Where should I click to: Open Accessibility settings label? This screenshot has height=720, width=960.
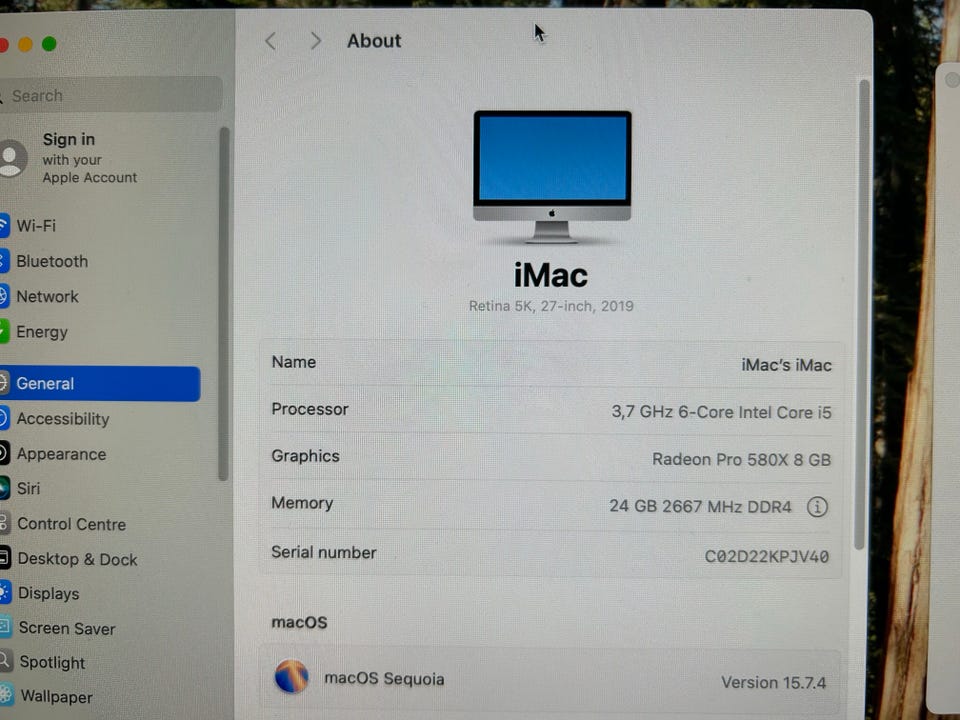point(63,419)
